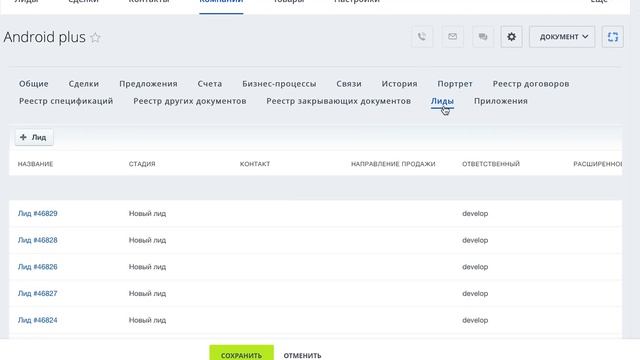Viewport: 640px width, 360px height.
Task: Open the История tab
Action: tap(400, 84)
